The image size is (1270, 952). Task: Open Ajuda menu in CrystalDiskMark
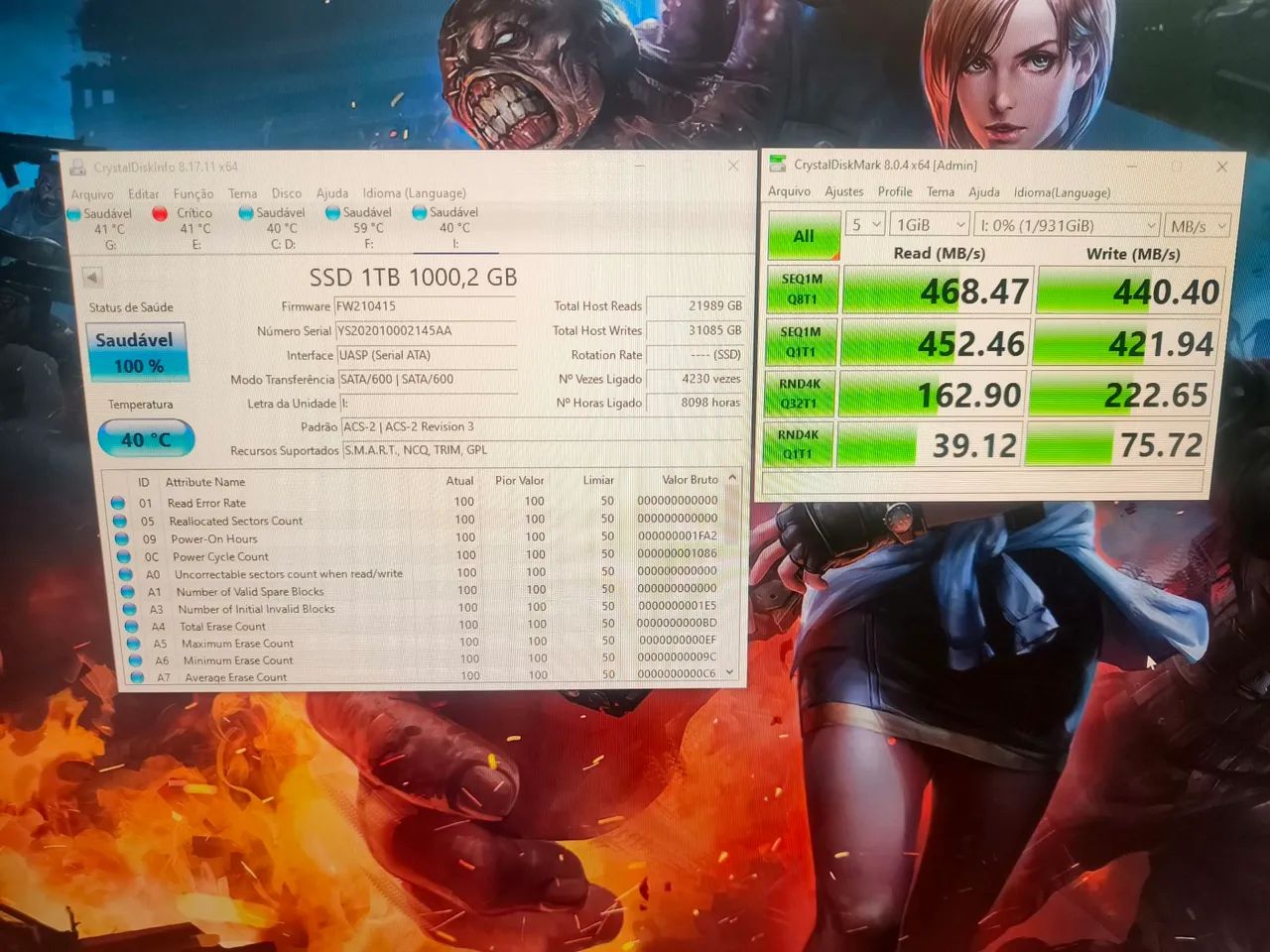984,191
